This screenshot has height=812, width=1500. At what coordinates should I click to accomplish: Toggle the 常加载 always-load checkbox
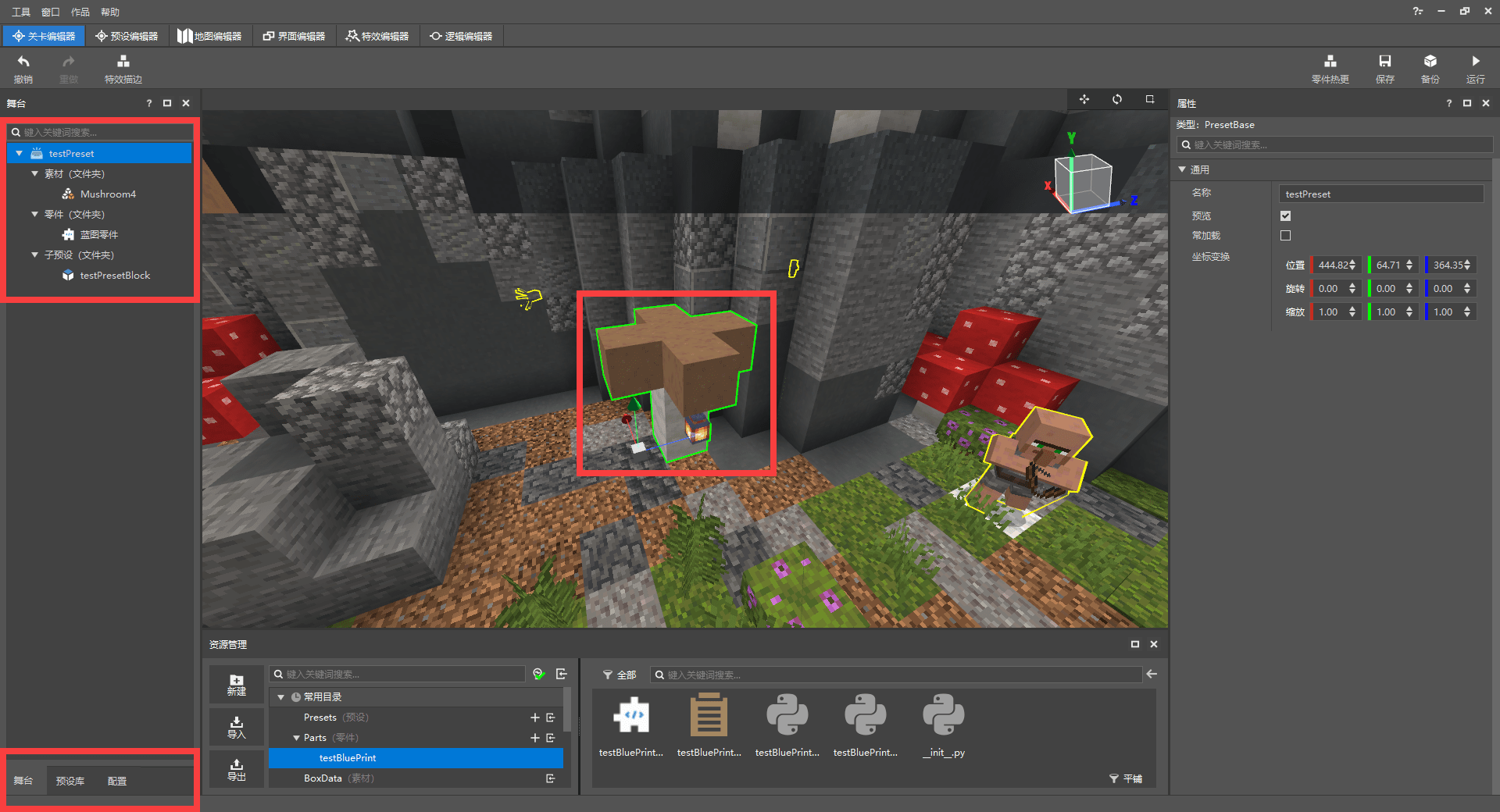pos(1285,235)
